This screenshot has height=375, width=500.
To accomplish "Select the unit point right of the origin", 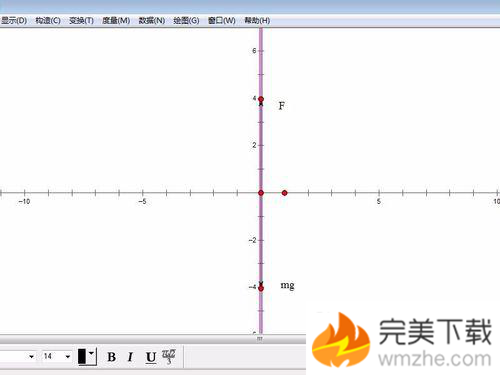I will click(284, 193).
